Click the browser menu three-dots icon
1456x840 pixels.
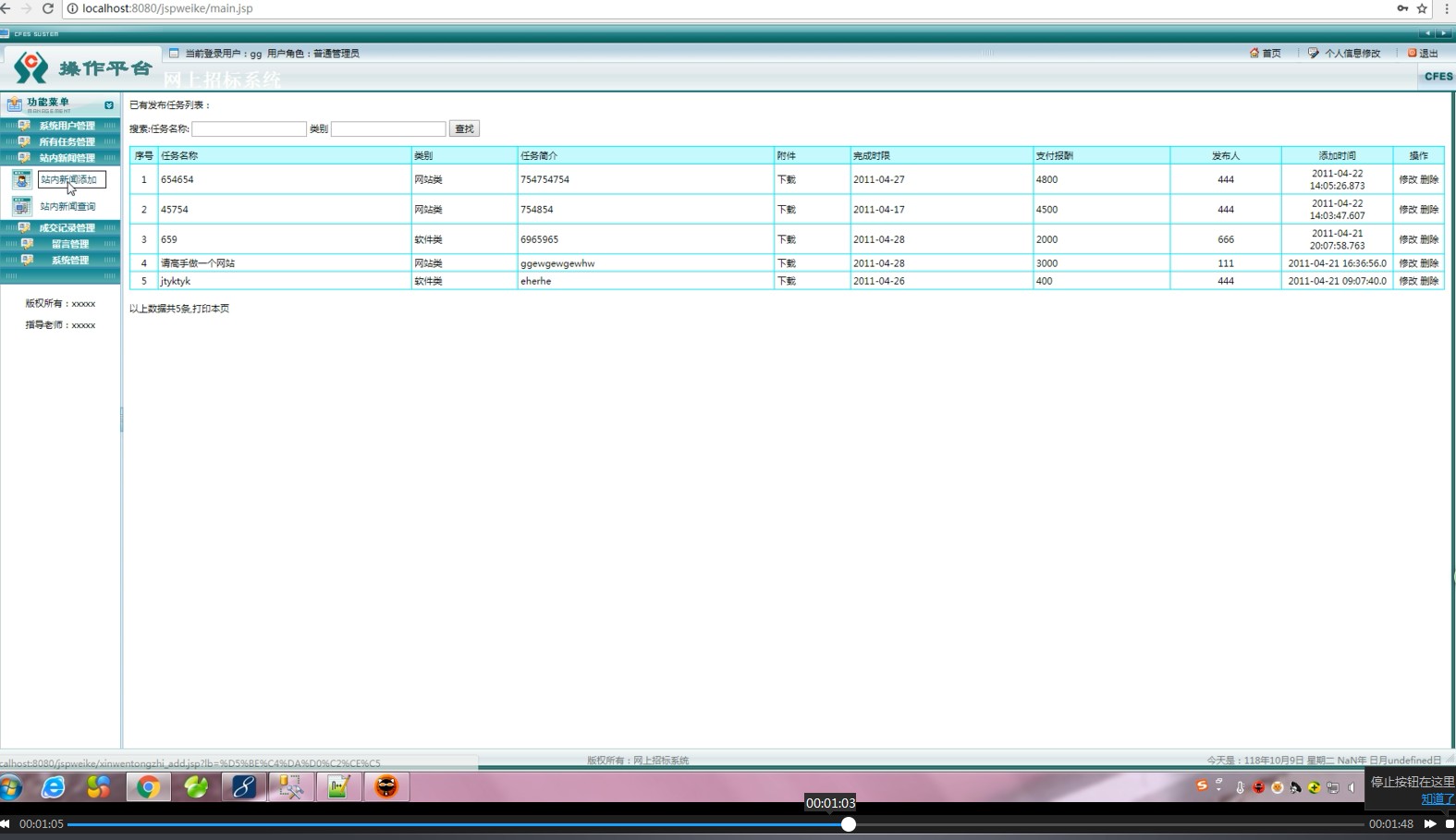[1447, 8]
